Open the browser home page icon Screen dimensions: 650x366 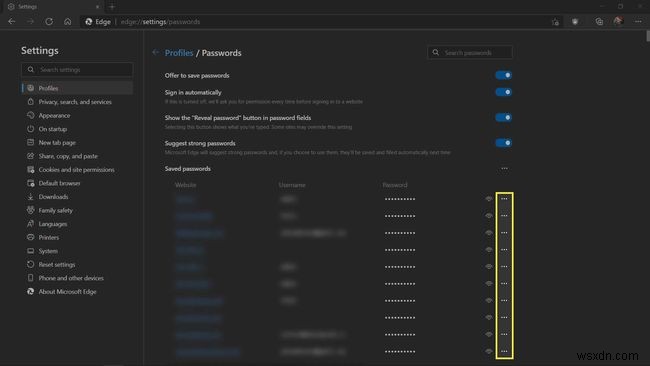pyautogui.click(x=68, y=22)
